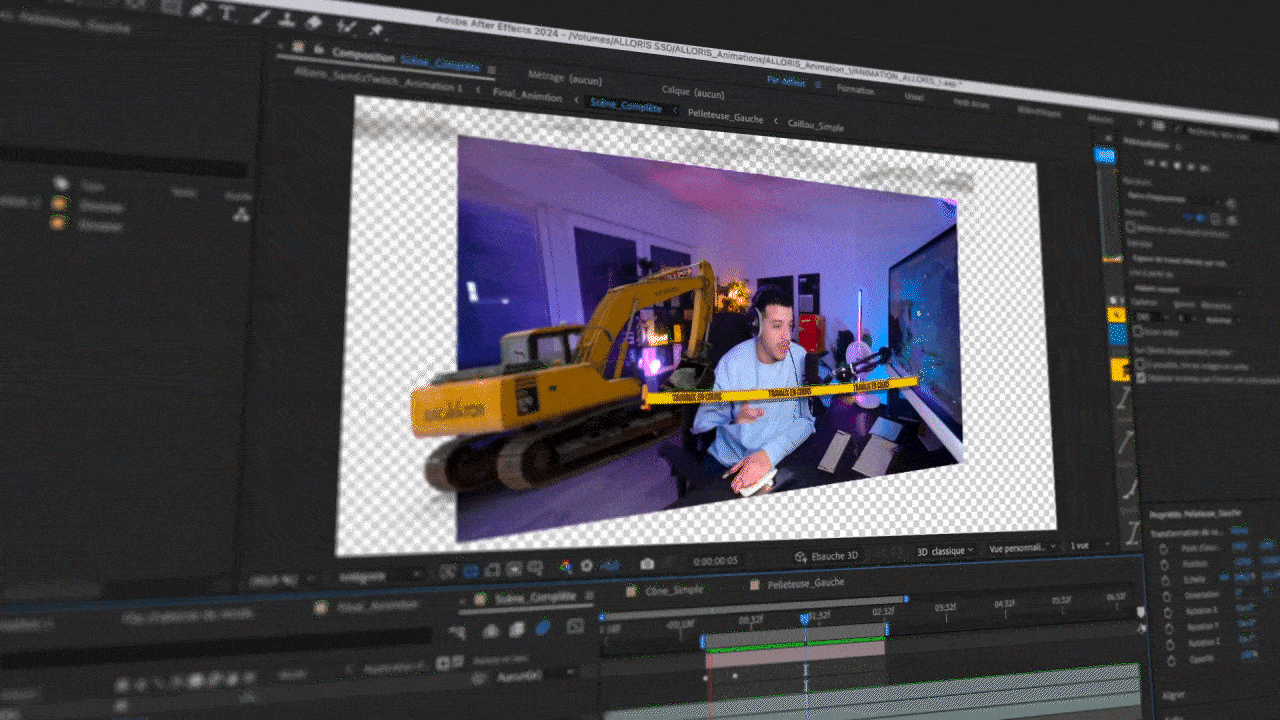
Task: Click the blue current-time indicator in timeline
Action: click(804, 619)
